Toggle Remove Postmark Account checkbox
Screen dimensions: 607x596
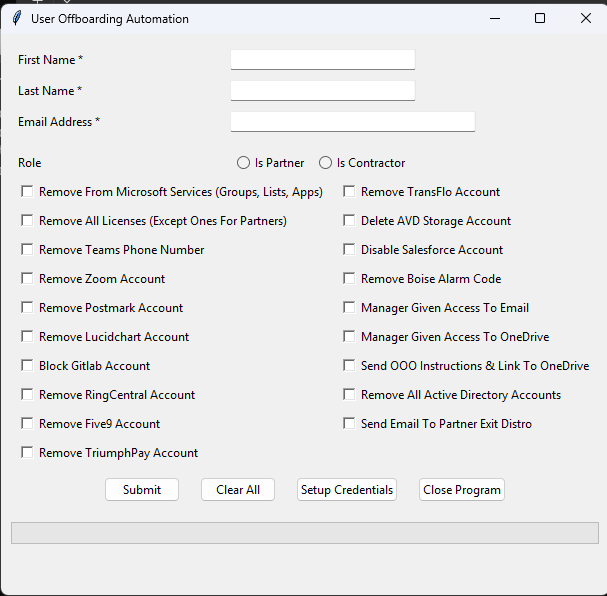(x=27, y=307)
